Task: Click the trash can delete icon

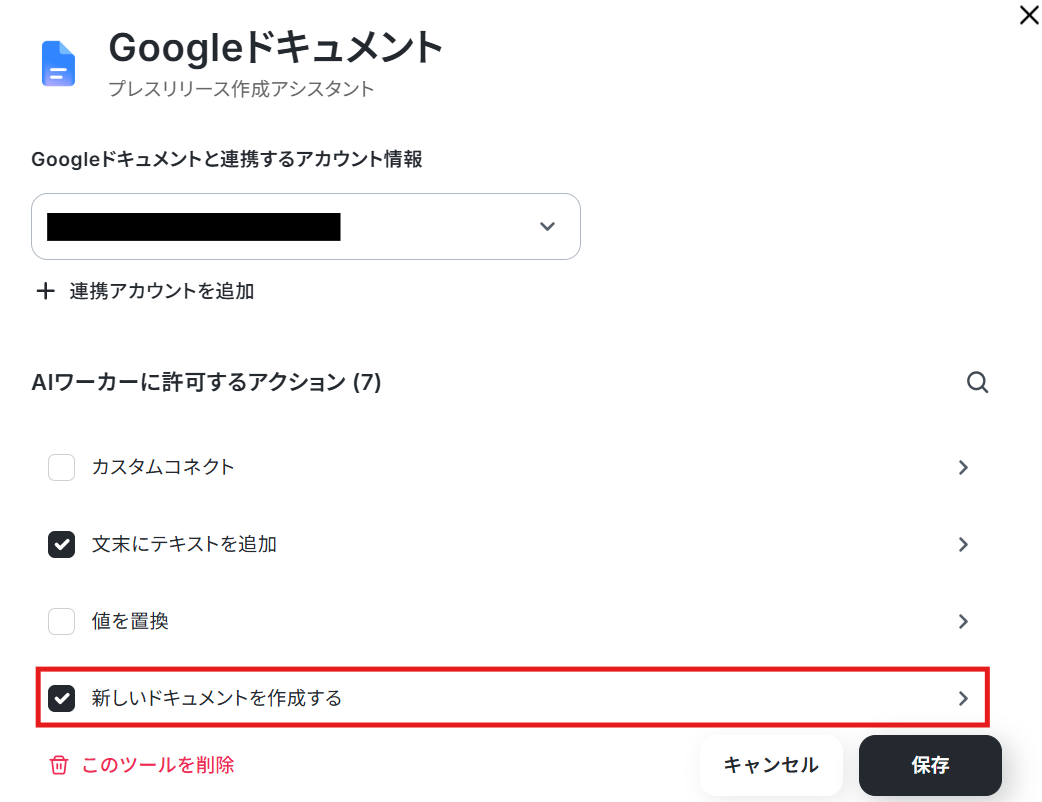Action: [58, 765]
